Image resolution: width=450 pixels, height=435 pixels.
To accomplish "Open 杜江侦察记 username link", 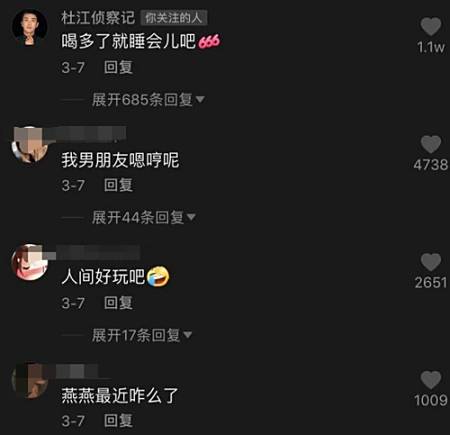I will (x=98, y=18).
